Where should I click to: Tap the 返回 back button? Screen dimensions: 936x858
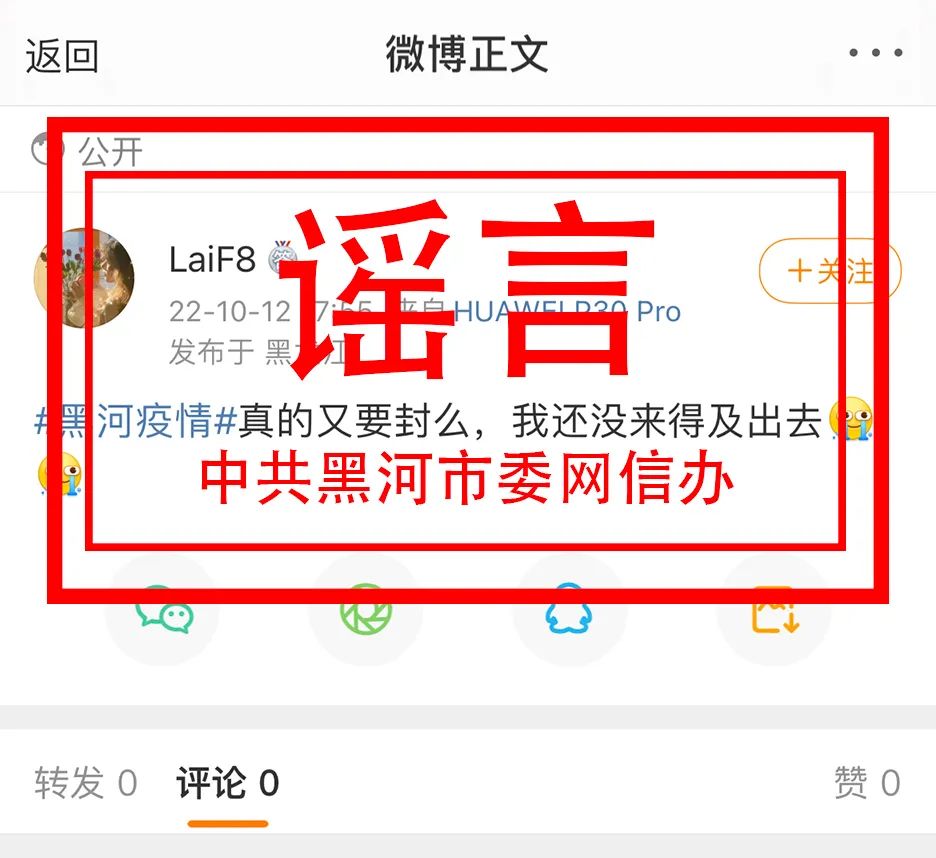coord(62,56)
